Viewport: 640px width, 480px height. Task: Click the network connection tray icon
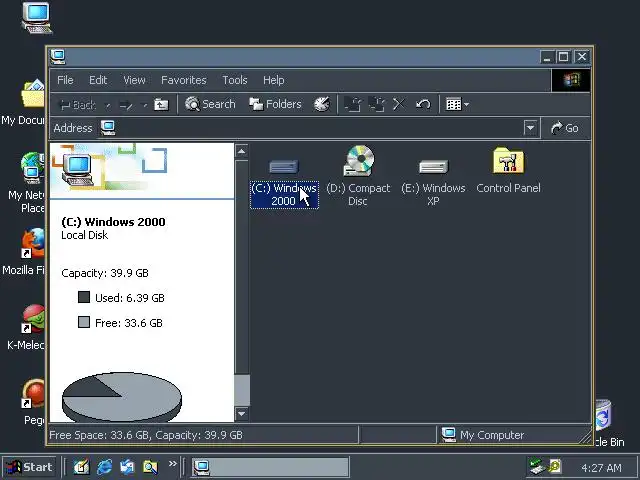pos(537,466)
